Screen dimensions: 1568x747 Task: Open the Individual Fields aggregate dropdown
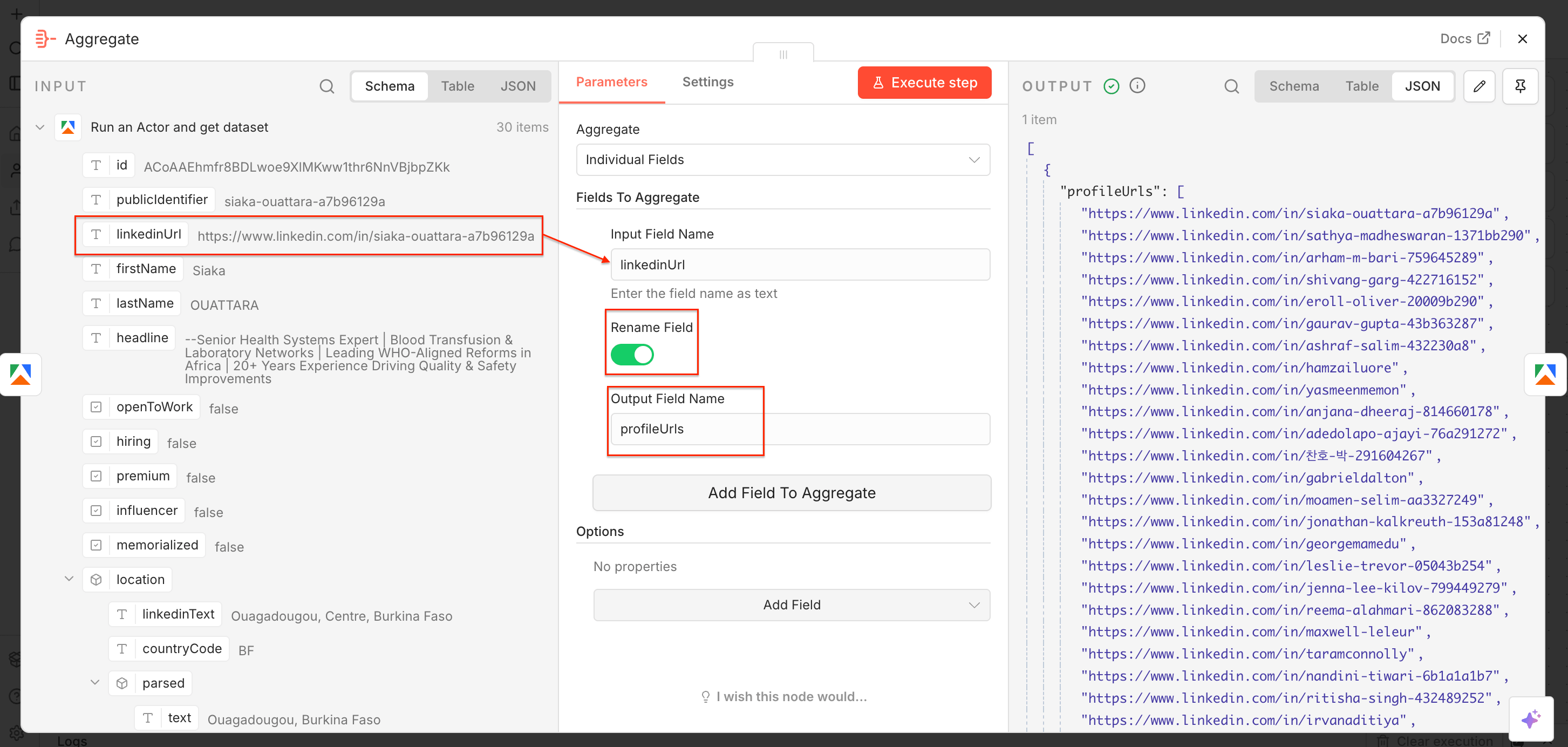783,160
